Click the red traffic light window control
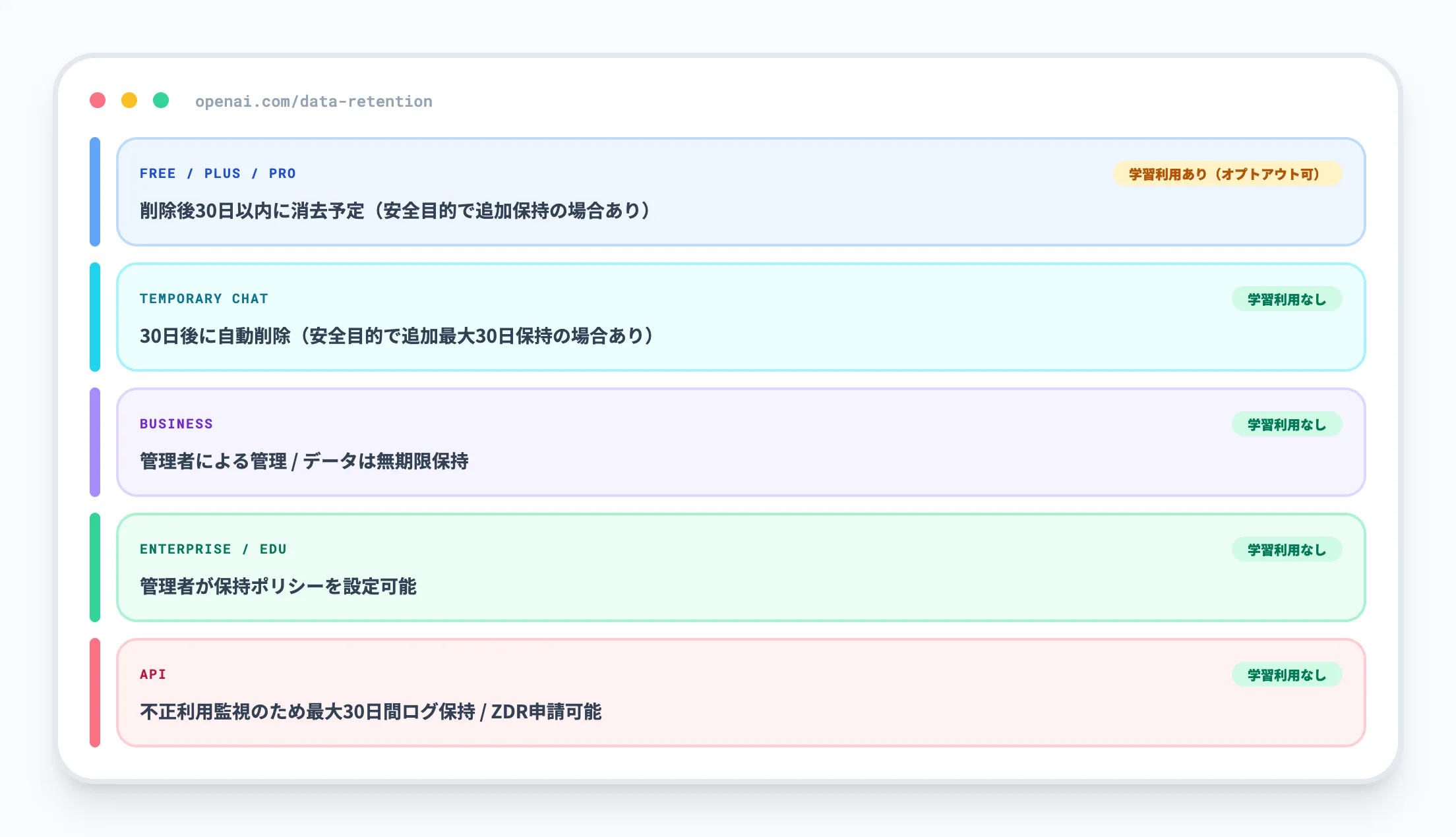The image size is (1456, 837). [x=97, y=101]
